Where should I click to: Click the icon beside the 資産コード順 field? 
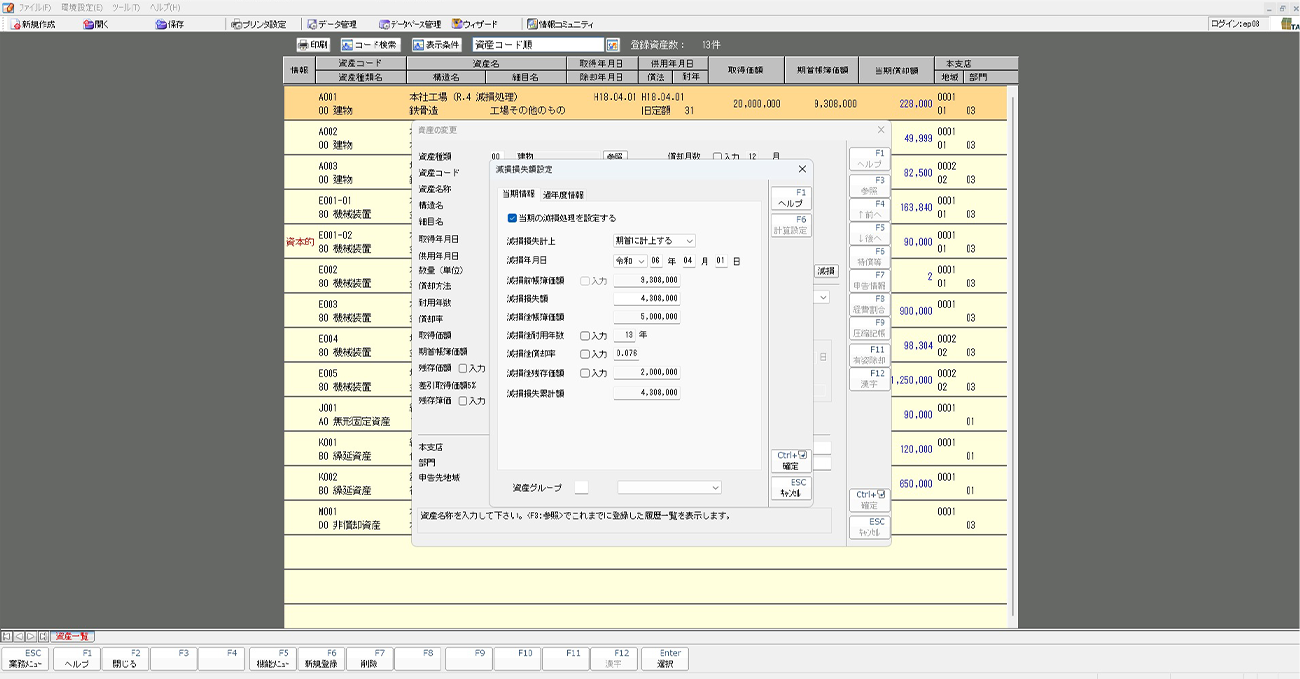613,45
